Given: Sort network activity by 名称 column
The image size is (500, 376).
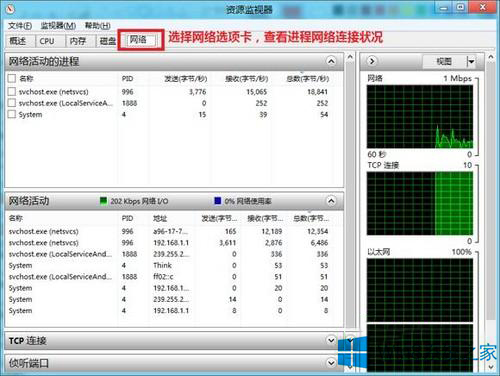Looking at the screenshot, I should tap(16, 219).
